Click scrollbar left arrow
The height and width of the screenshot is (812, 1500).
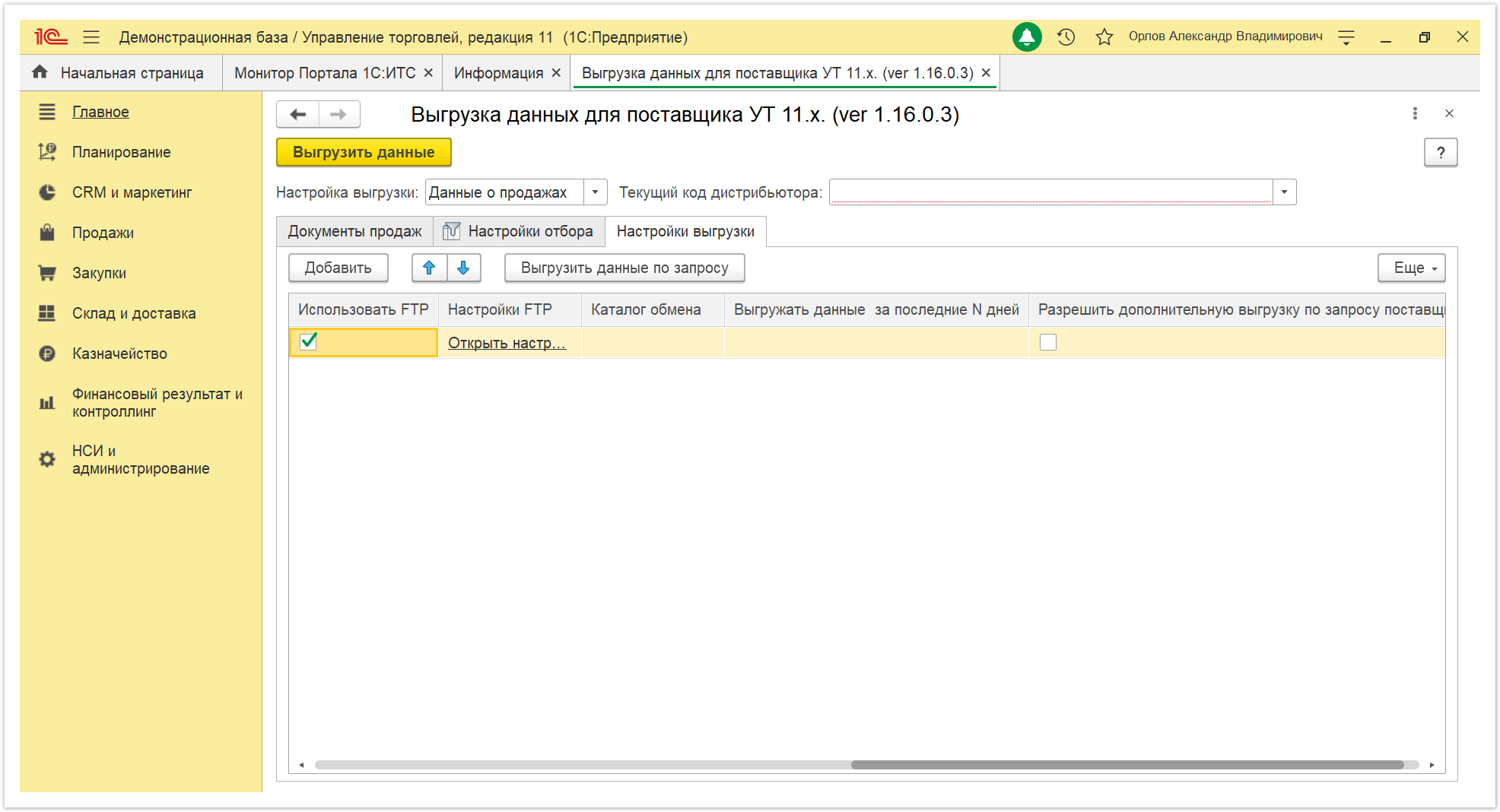coord(302,765)
